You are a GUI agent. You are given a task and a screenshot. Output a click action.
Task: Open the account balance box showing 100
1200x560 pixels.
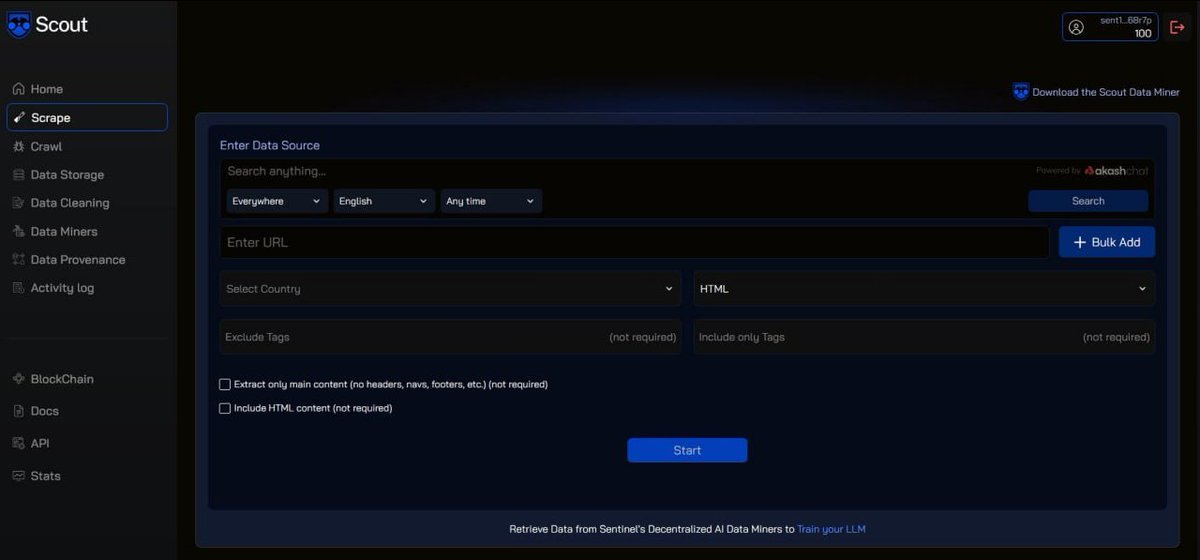pyautogui.click(x=1110, y=27)
